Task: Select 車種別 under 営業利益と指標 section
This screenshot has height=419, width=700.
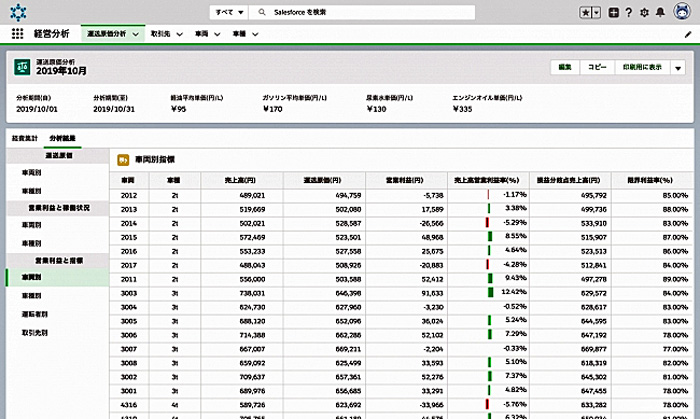Action: [x=31, y=295]
